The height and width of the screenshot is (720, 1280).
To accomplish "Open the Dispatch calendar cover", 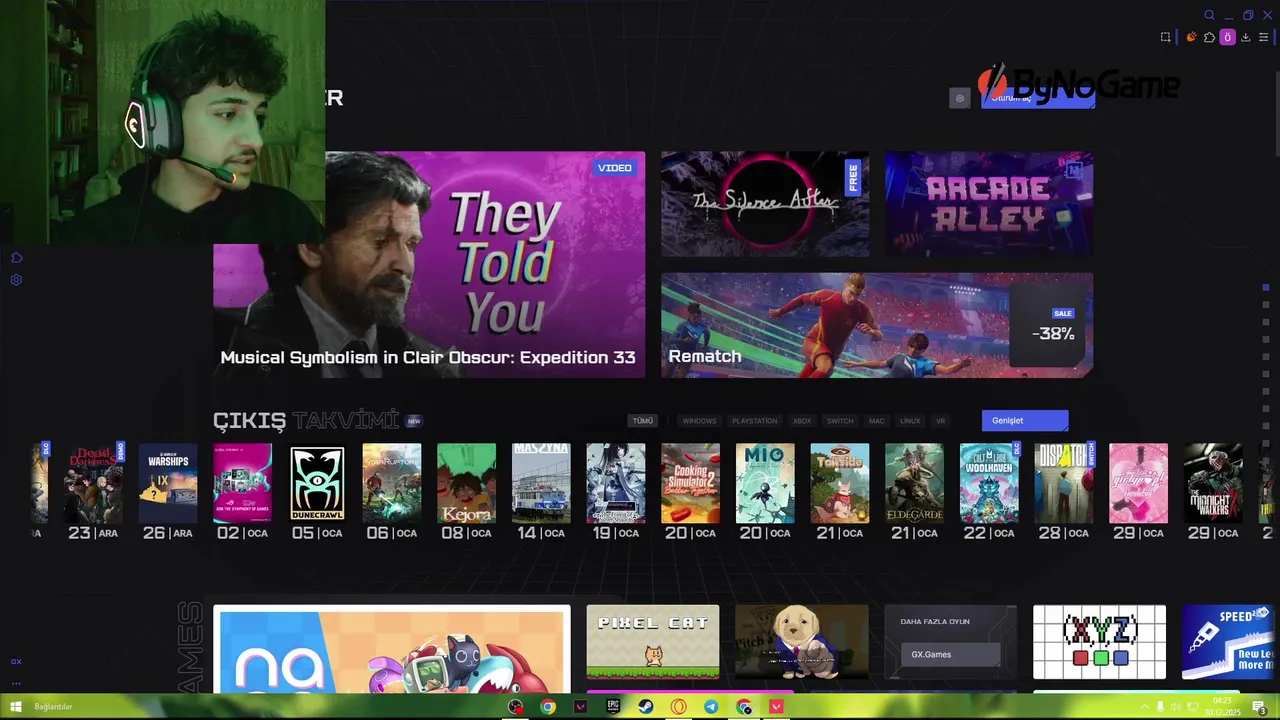I will (1064, 483).
